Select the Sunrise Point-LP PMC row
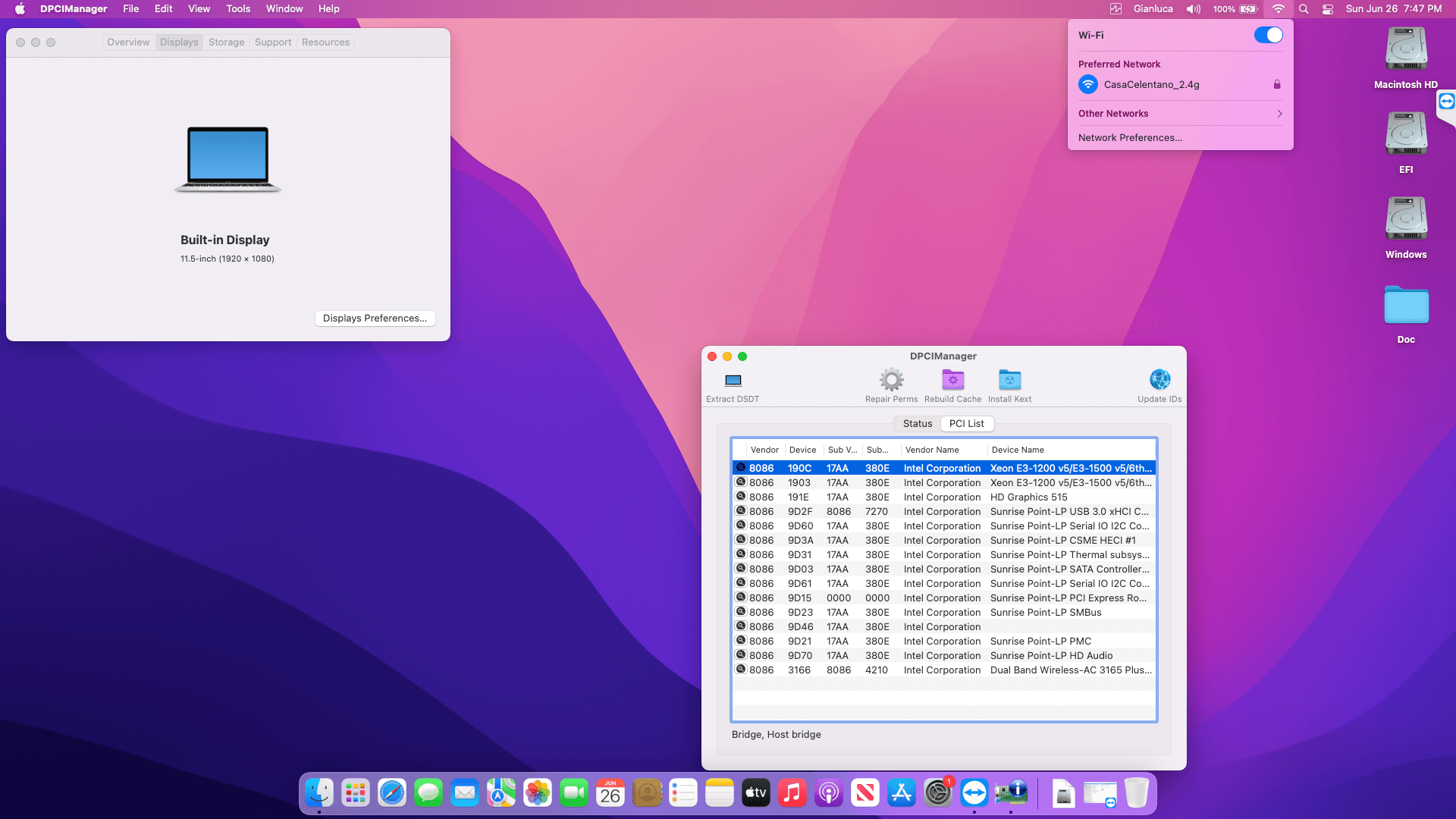 coord(944,642)
